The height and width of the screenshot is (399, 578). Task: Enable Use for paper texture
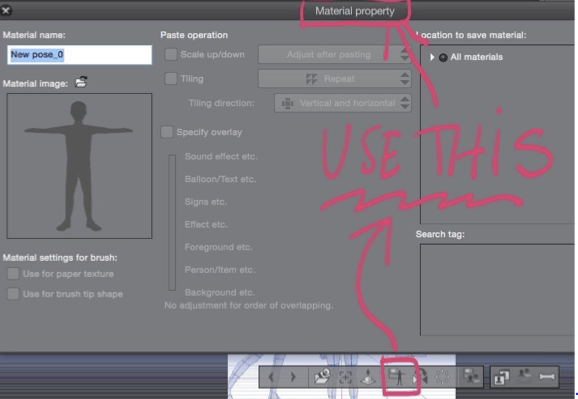13,274
